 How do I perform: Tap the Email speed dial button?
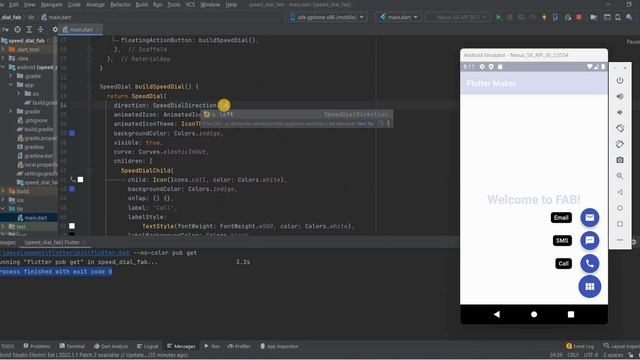coord(589,218)
